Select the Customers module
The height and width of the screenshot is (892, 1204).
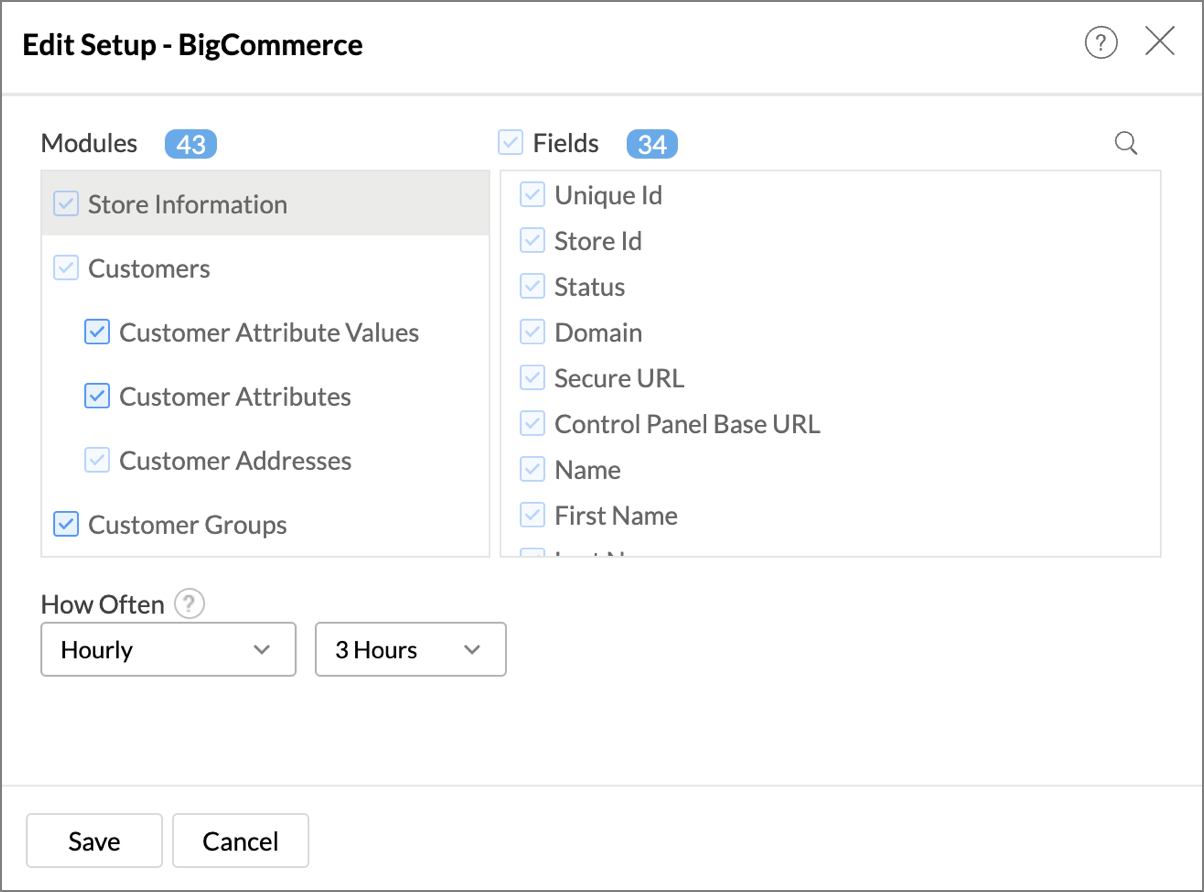point(149,269)
